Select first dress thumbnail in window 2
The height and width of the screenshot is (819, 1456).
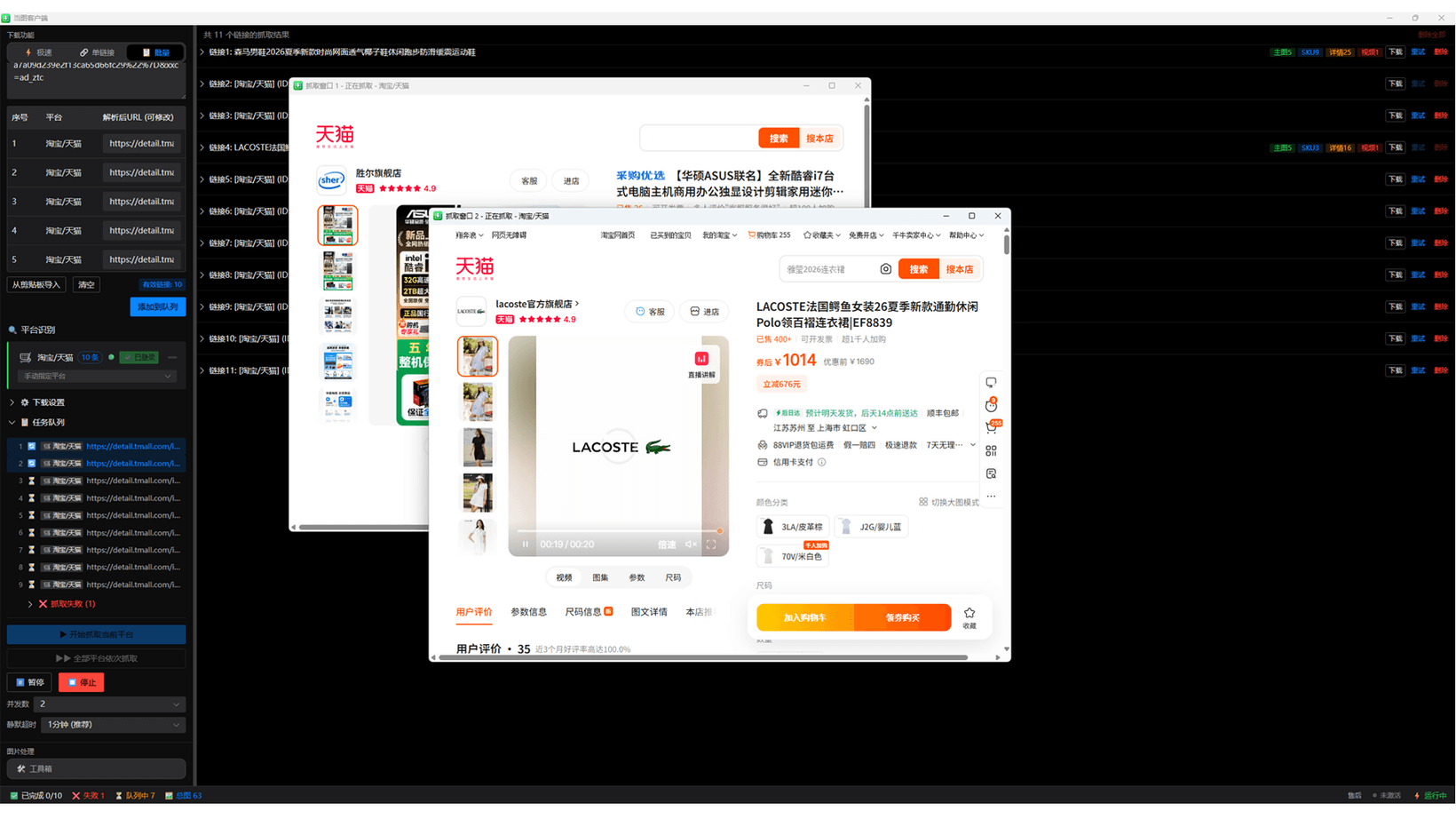tap(478, 356)
